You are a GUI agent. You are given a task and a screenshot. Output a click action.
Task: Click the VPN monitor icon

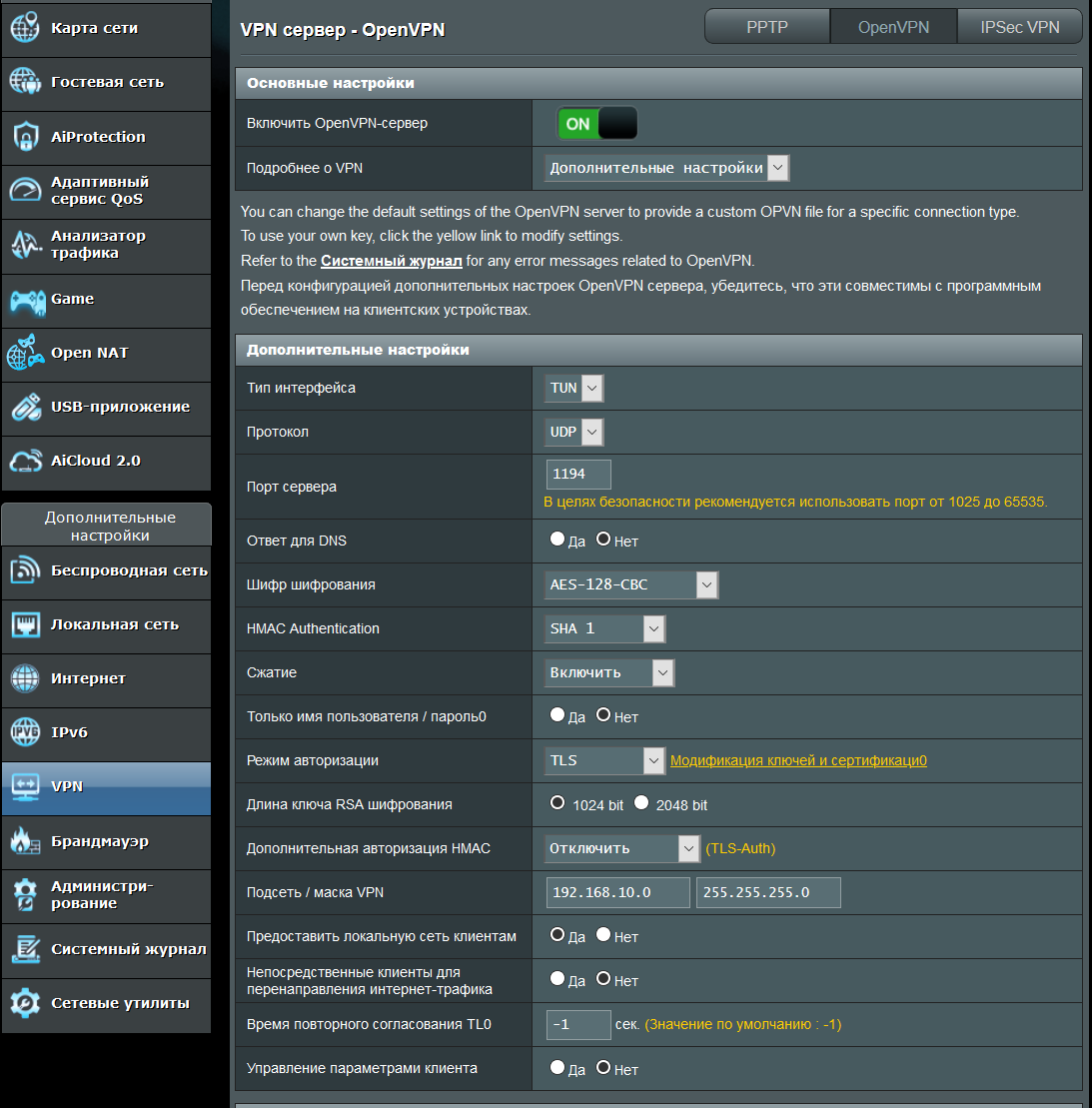(25, 786)
